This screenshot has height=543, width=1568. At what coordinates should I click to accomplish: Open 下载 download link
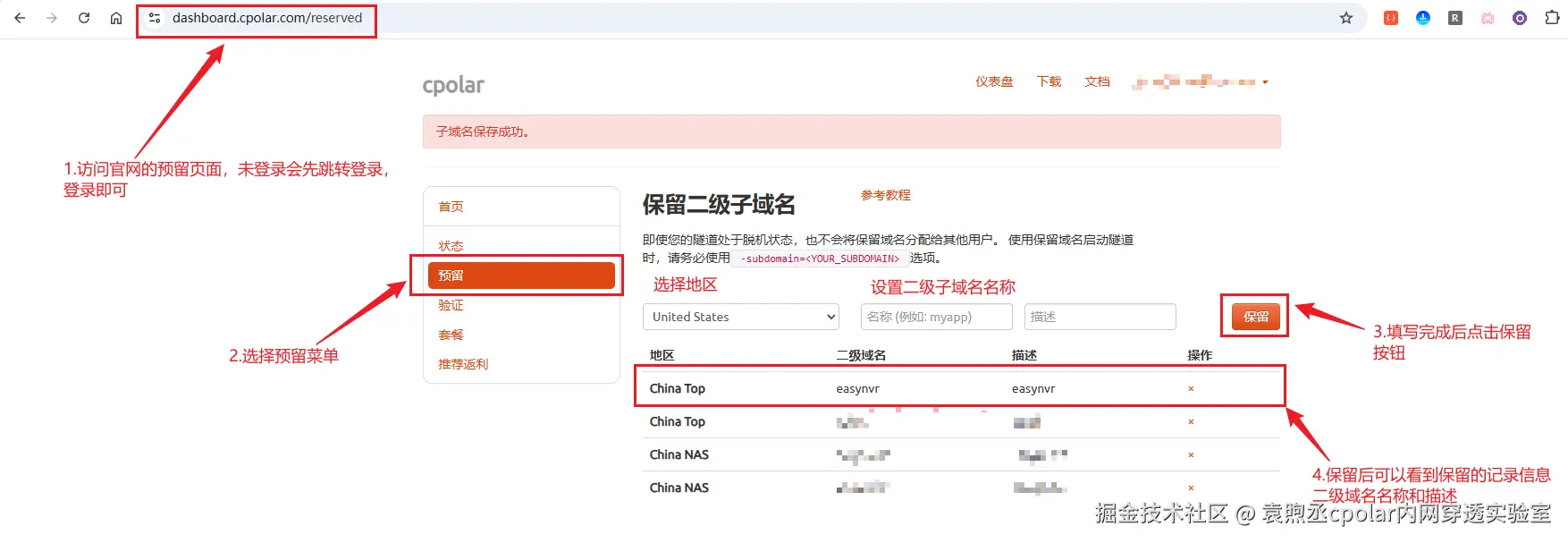pos(1049,81)
